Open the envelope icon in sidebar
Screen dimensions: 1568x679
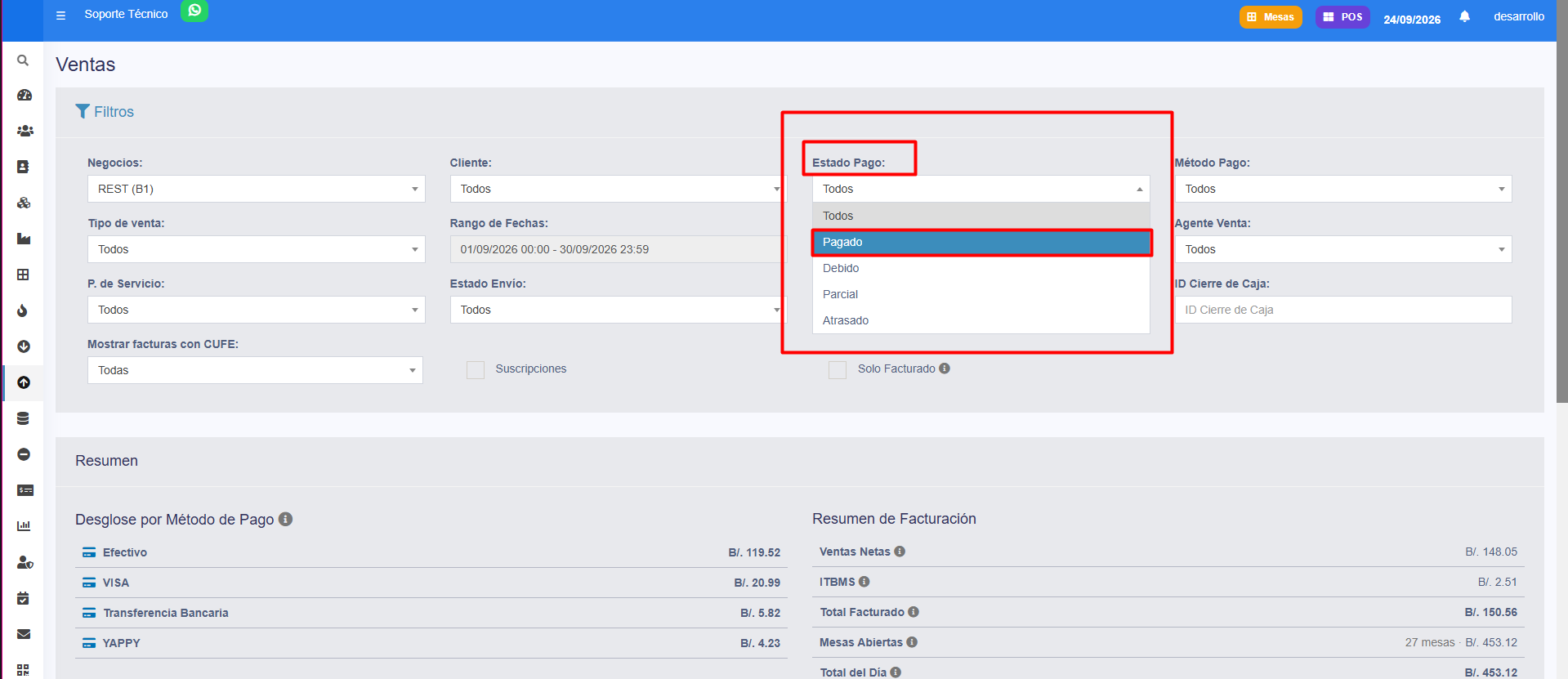coord(24,634)
